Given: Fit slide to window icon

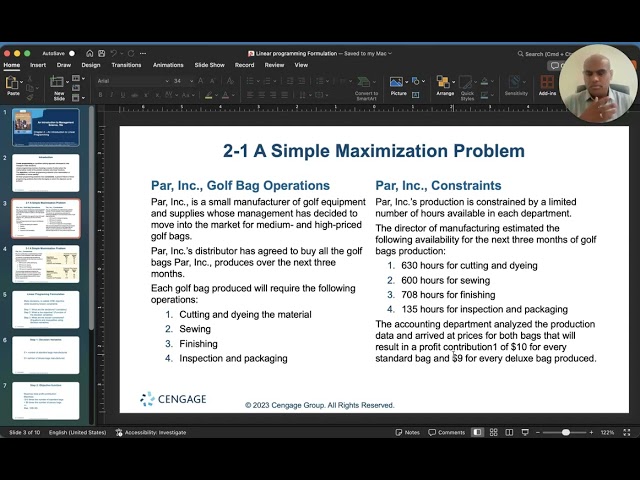Looking at the screenshot, I should 627,432.
